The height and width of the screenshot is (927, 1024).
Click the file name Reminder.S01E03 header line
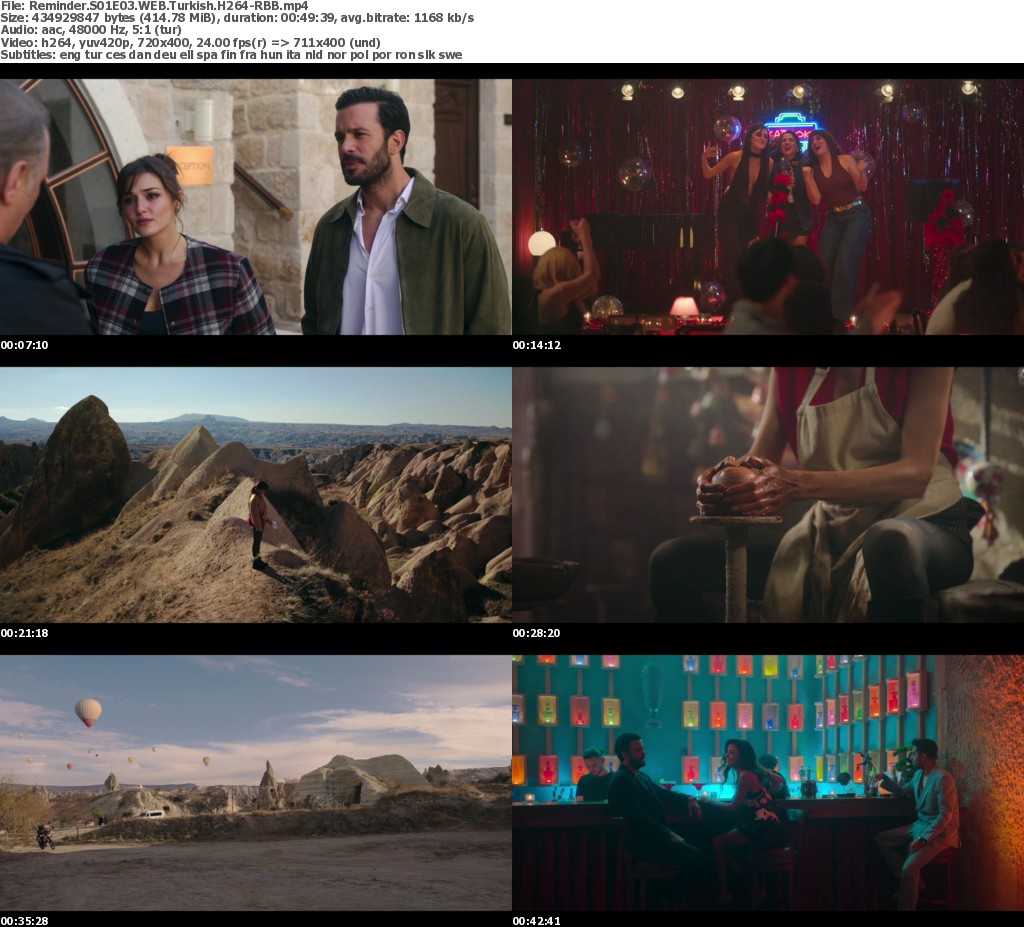[x=154, y=6]
